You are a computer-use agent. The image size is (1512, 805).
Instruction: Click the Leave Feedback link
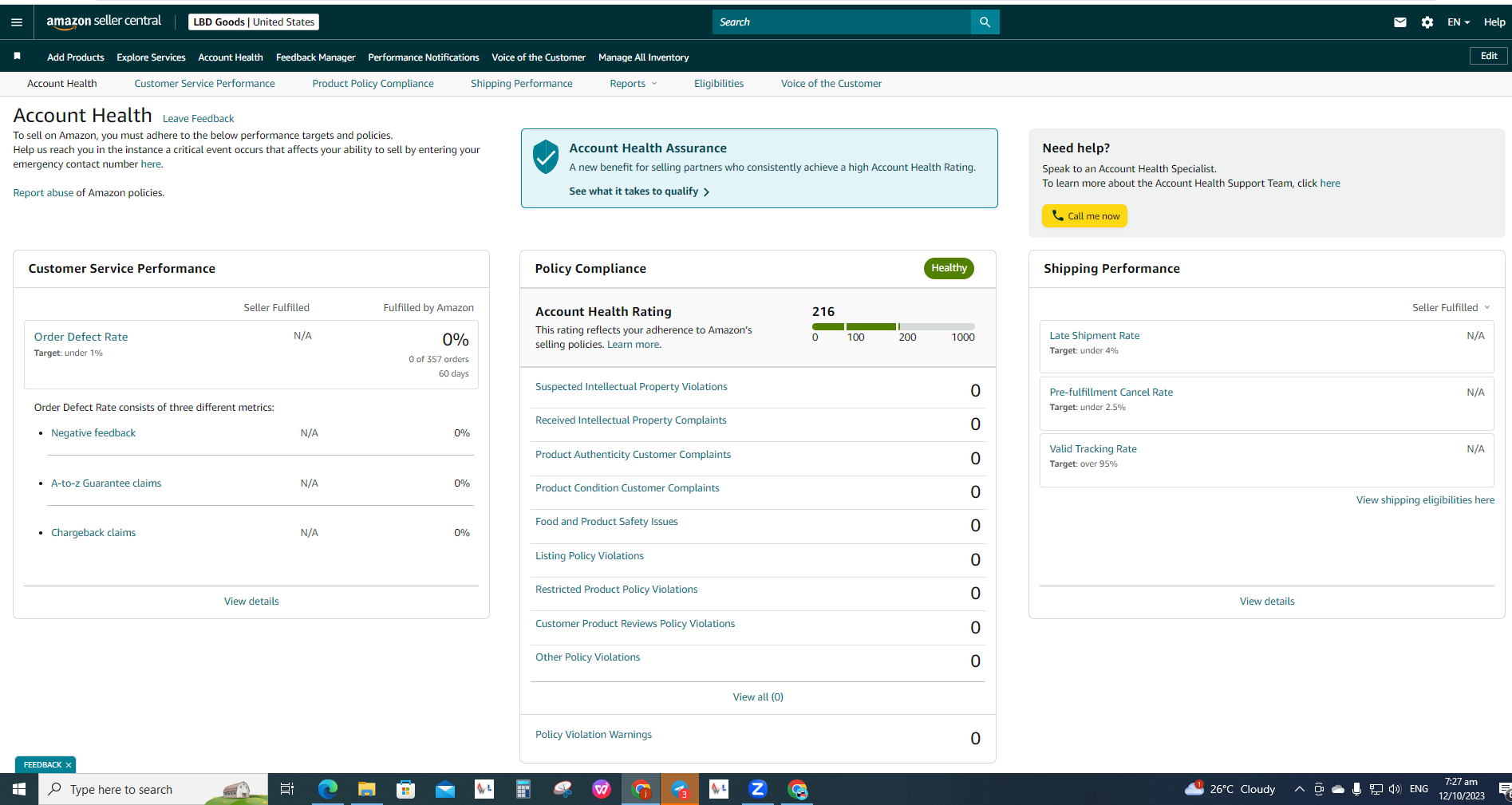(198, 119)
